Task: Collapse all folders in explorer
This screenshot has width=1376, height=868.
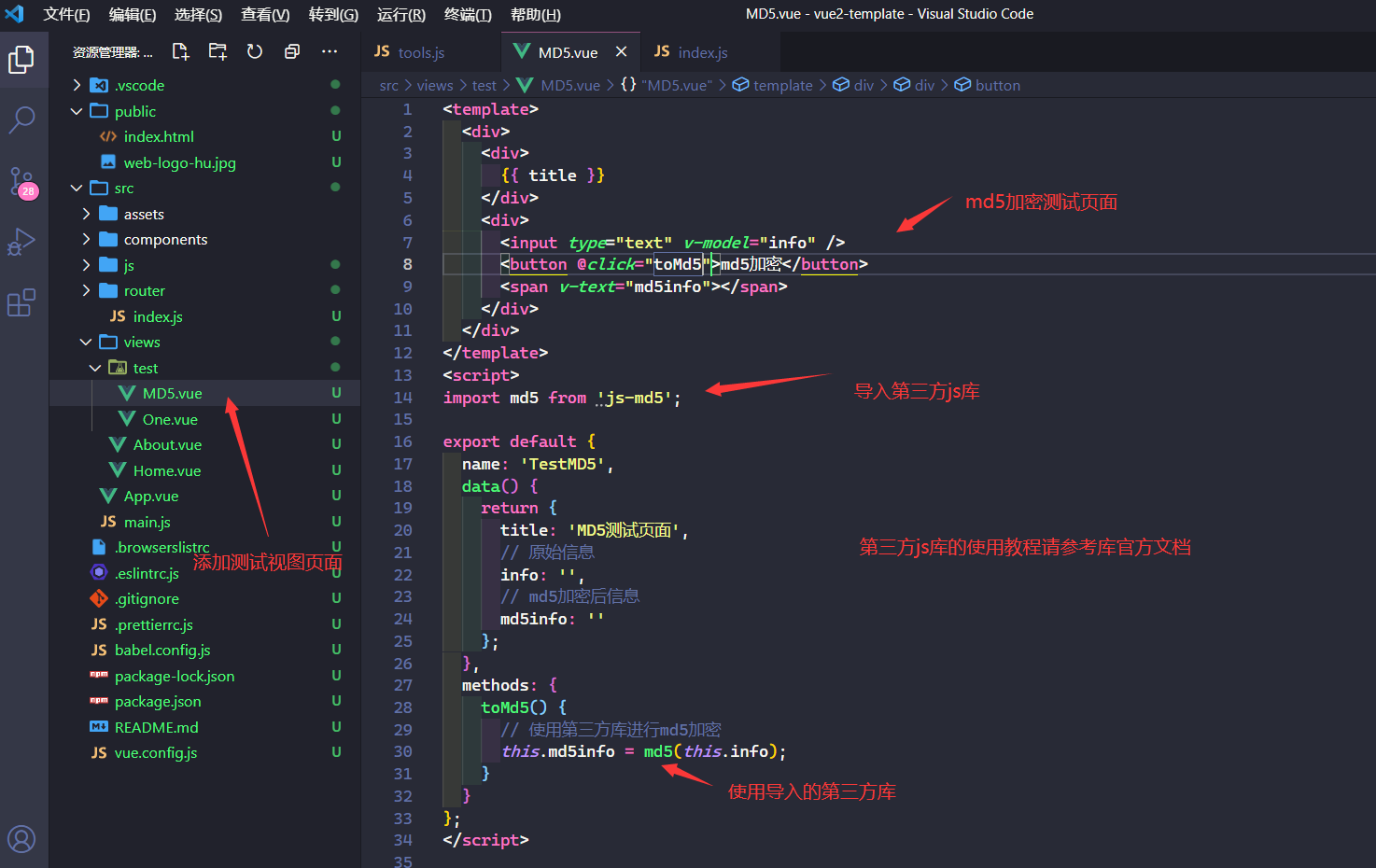Action: (x=292, y=52)
